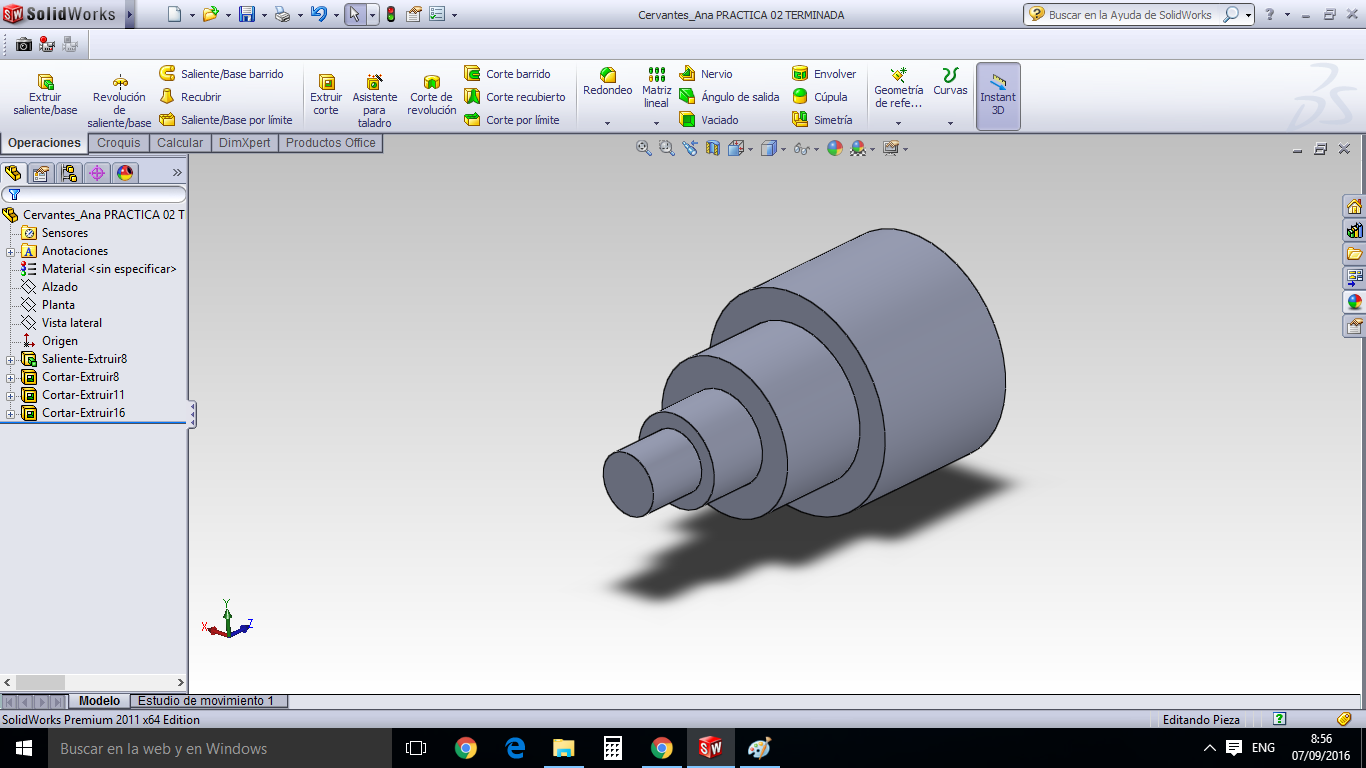Image resolution: width=1366 pixels, height=768 pixels.
Task: Select the Corte de revolución tool
Action: pos(431,95)
